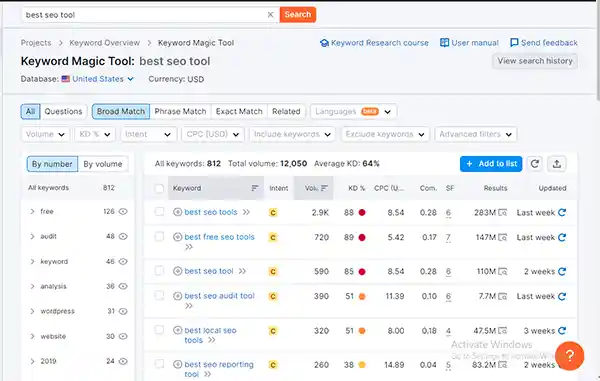Check the best local seo tools checkbox
The height and width of the screenshot is (381, 600).
coord(160,330)
